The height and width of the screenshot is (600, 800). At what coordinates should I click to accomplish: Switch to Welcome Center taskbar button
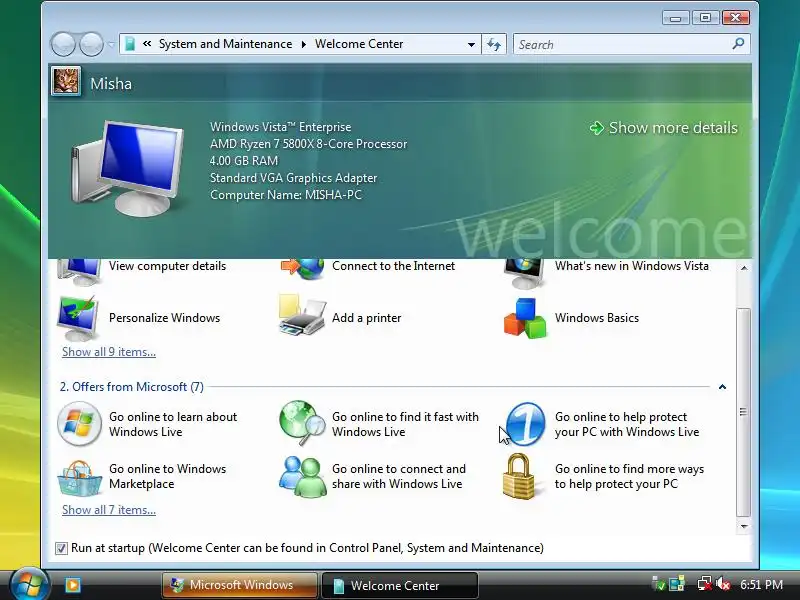click(x=400, y=585)
